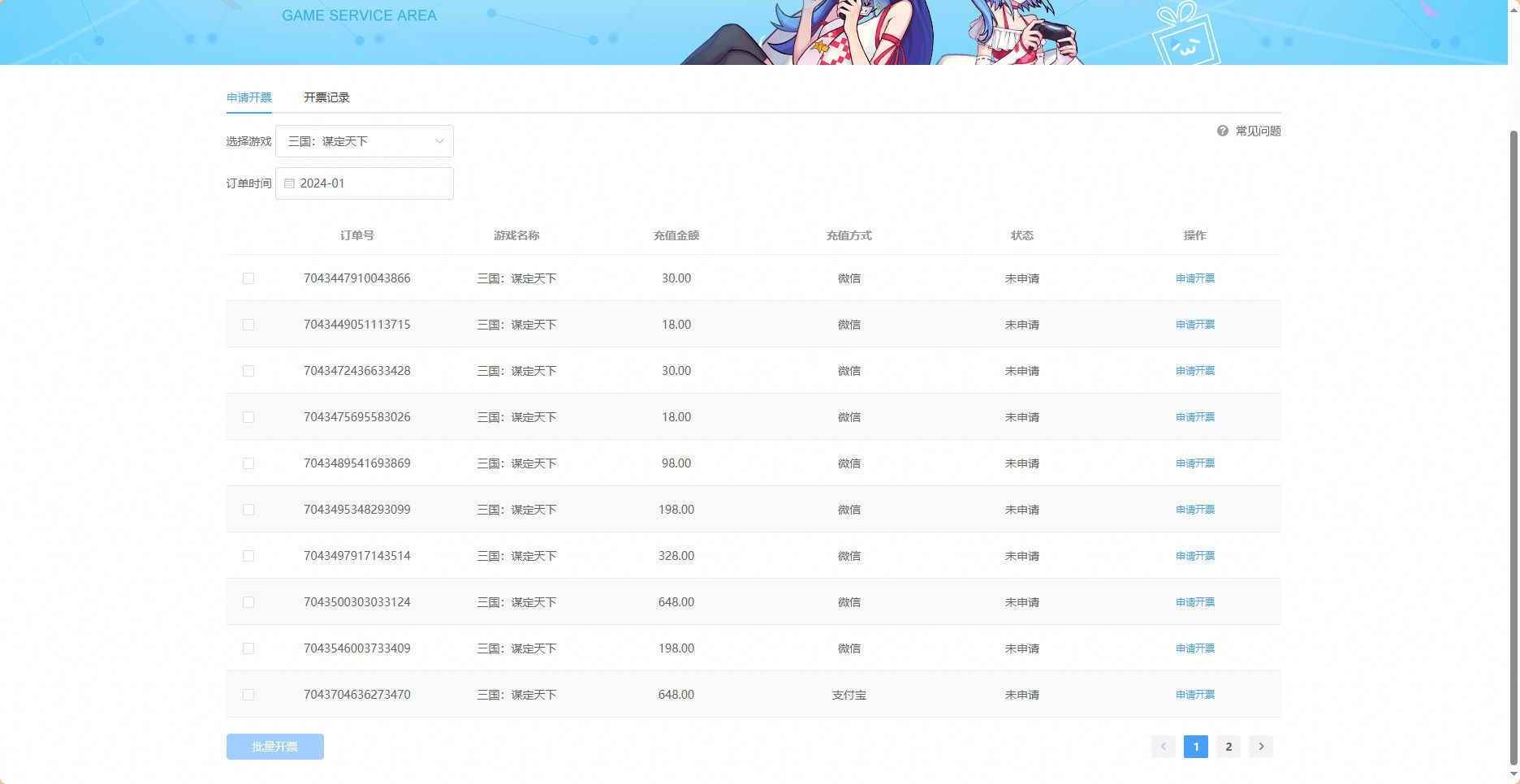The height and width of the screenshot is (784, 1520).
Task: Select page 1 in pagination
Action: pos(1196,747)
